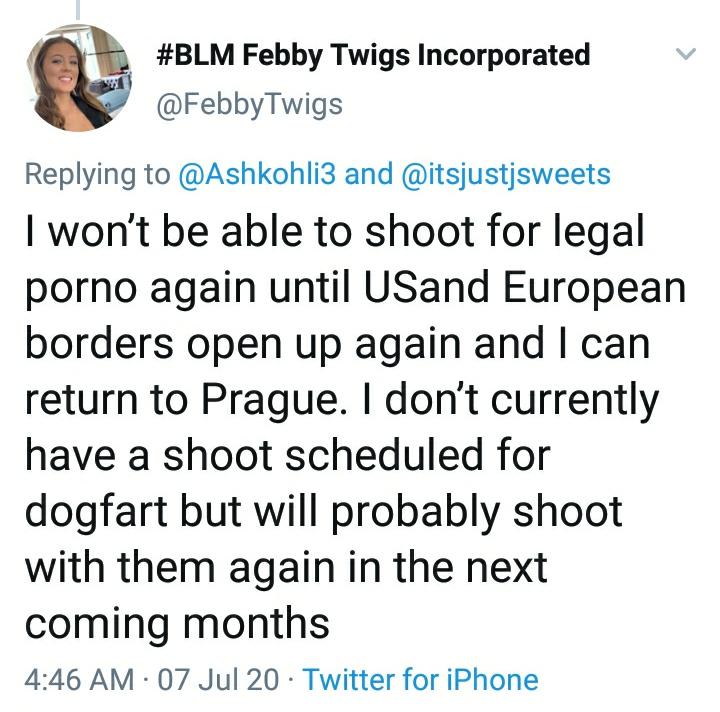720x712 pixels.
Task: Click the 07 Jul 20 date
Action: pos(218,680)
